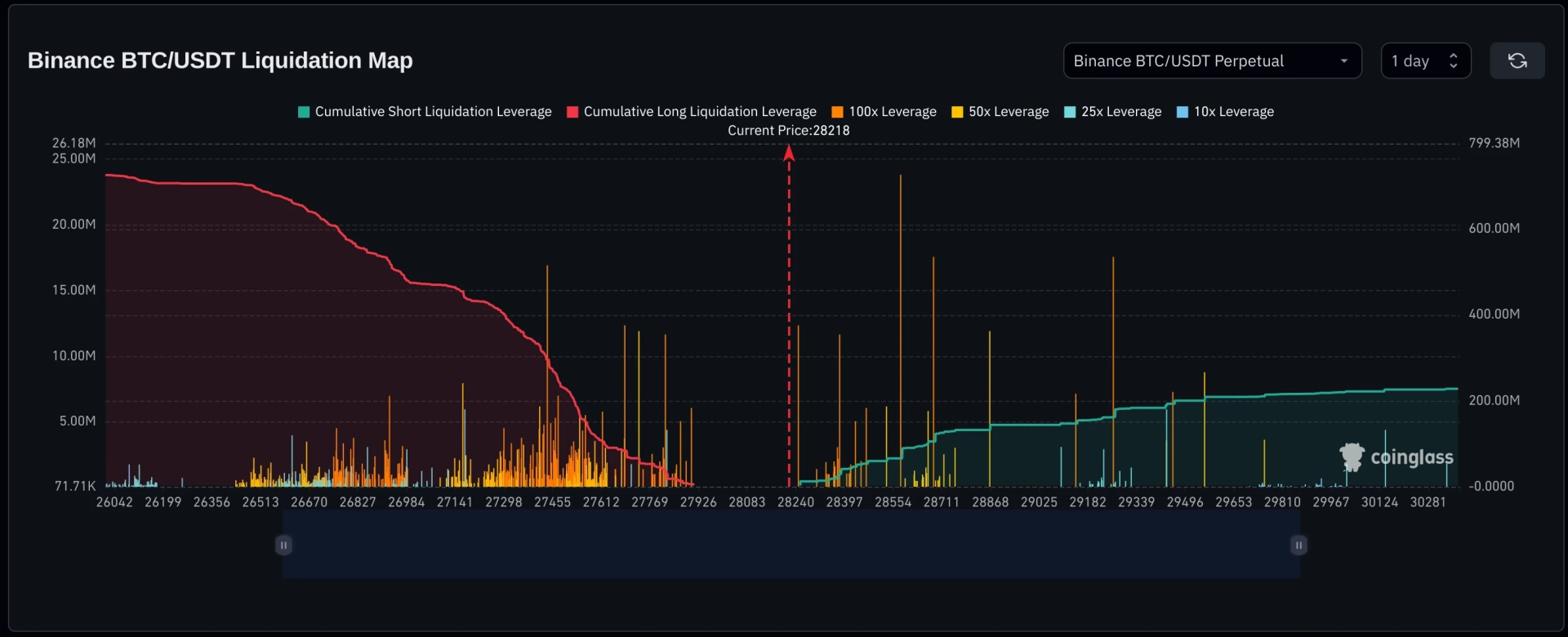Click the Coinglass watermark logo
The image size is (1568, 637).
point(1396,457)
